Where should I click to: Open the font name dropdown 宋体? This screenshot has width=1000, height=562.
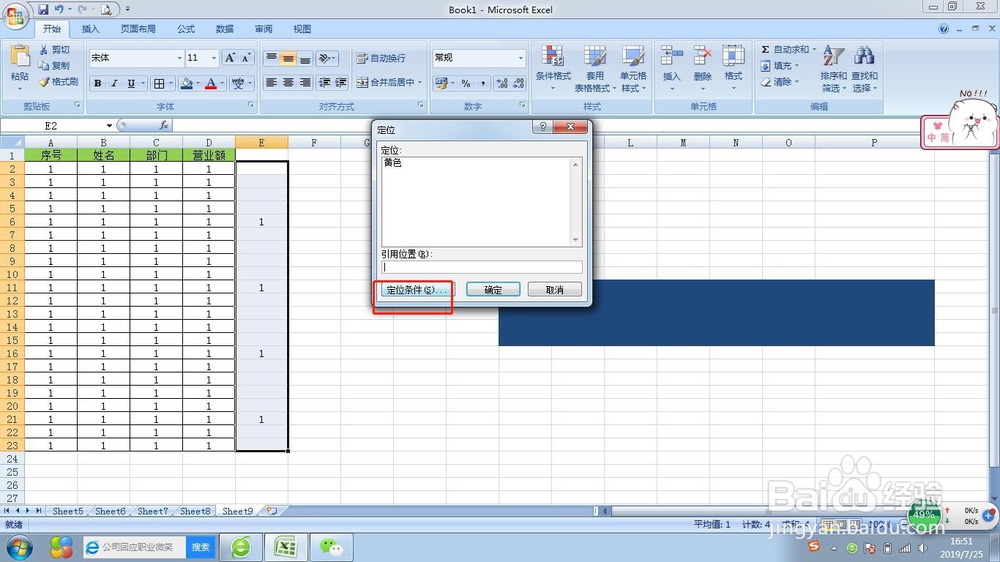pyautogui.click(x=179, y=58)
